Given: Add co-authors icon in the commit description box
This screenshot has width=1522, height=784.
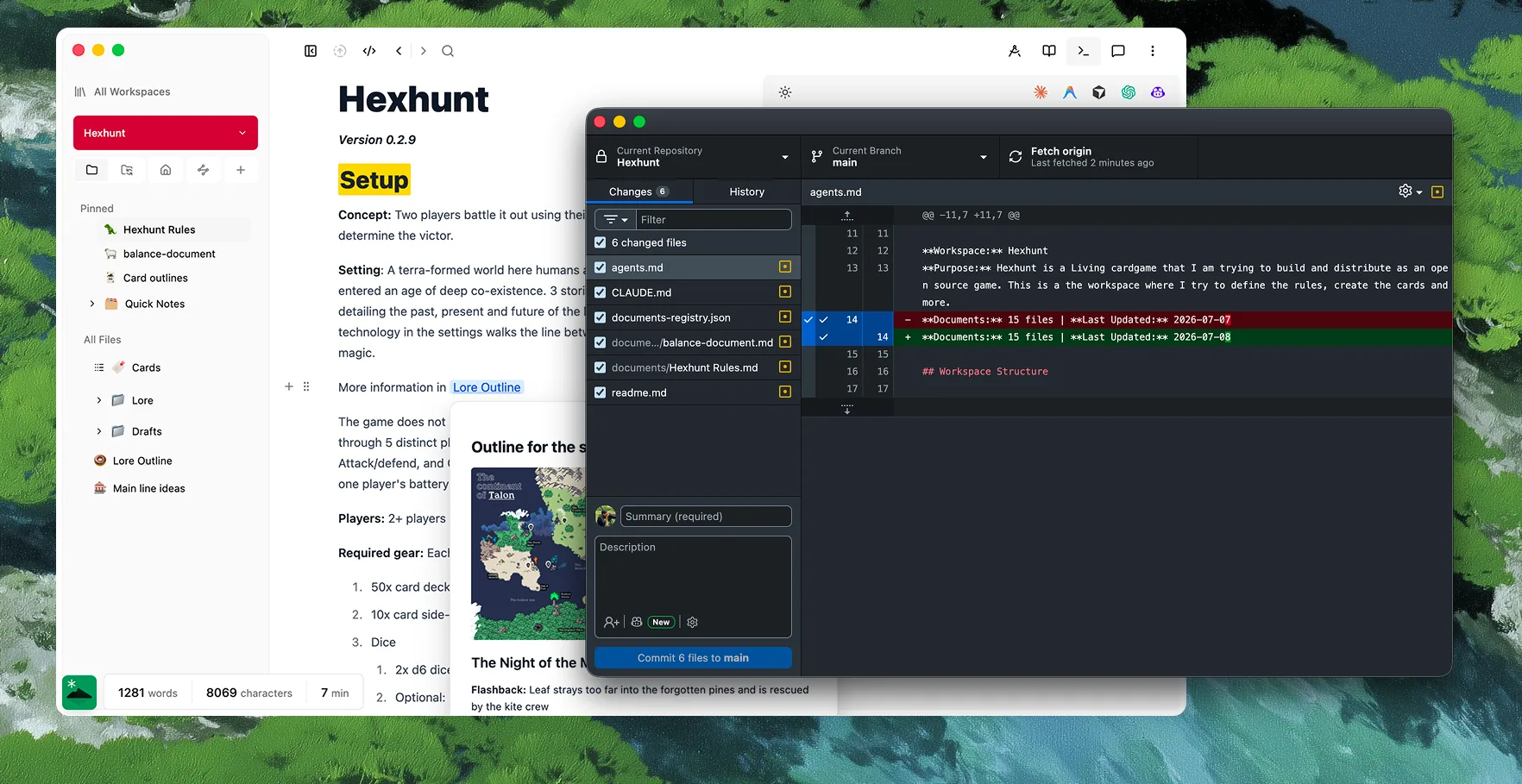Looking at the screenshot, I should click(x=612, y=622).
